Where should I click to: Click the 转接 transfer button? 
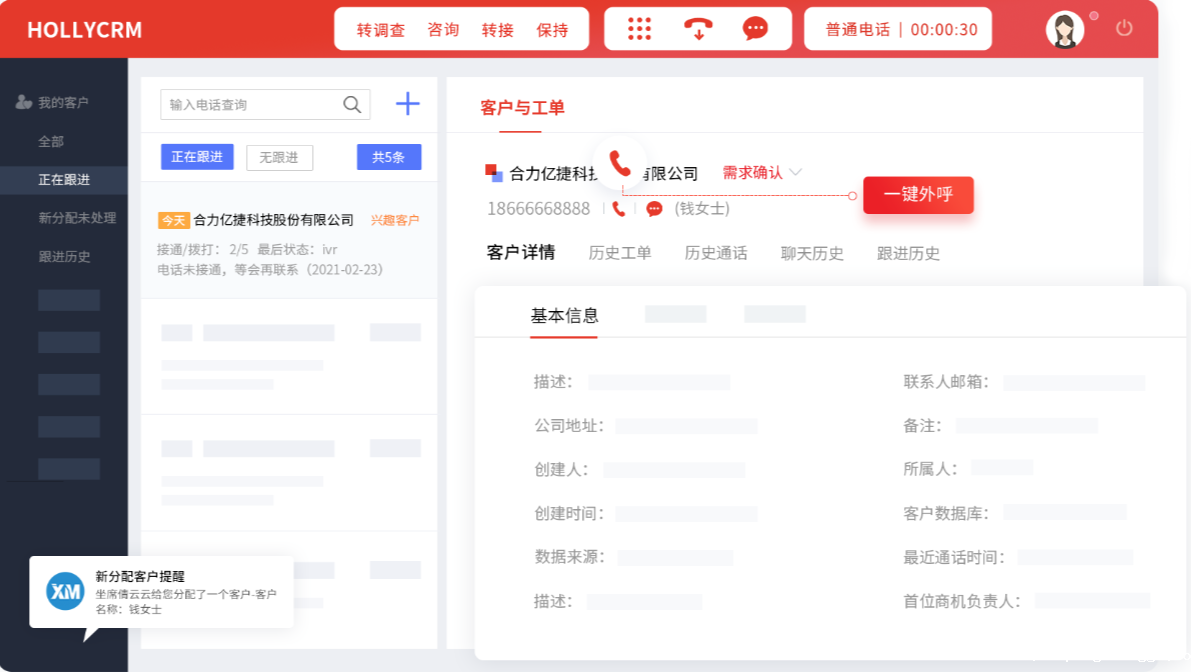497,30
